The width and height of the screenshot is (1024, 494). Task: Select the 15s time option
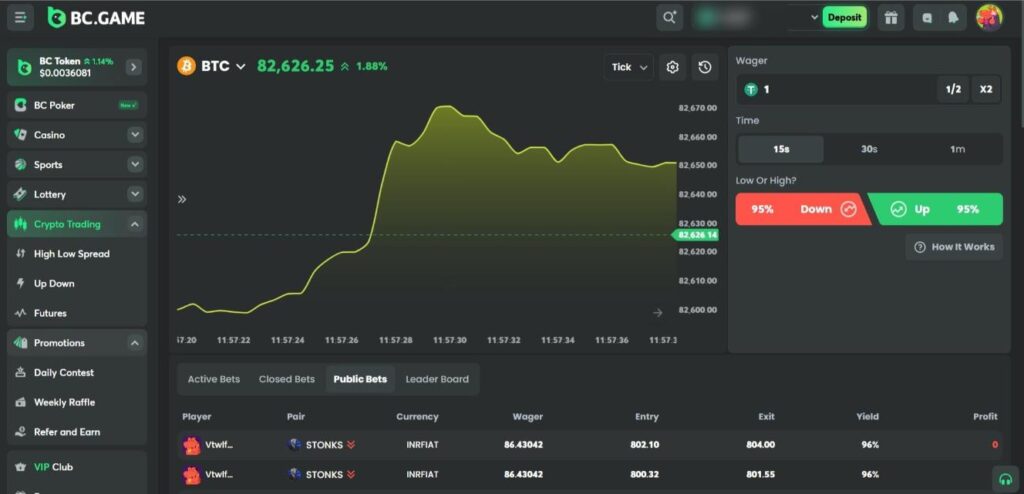tap(781, 149)
